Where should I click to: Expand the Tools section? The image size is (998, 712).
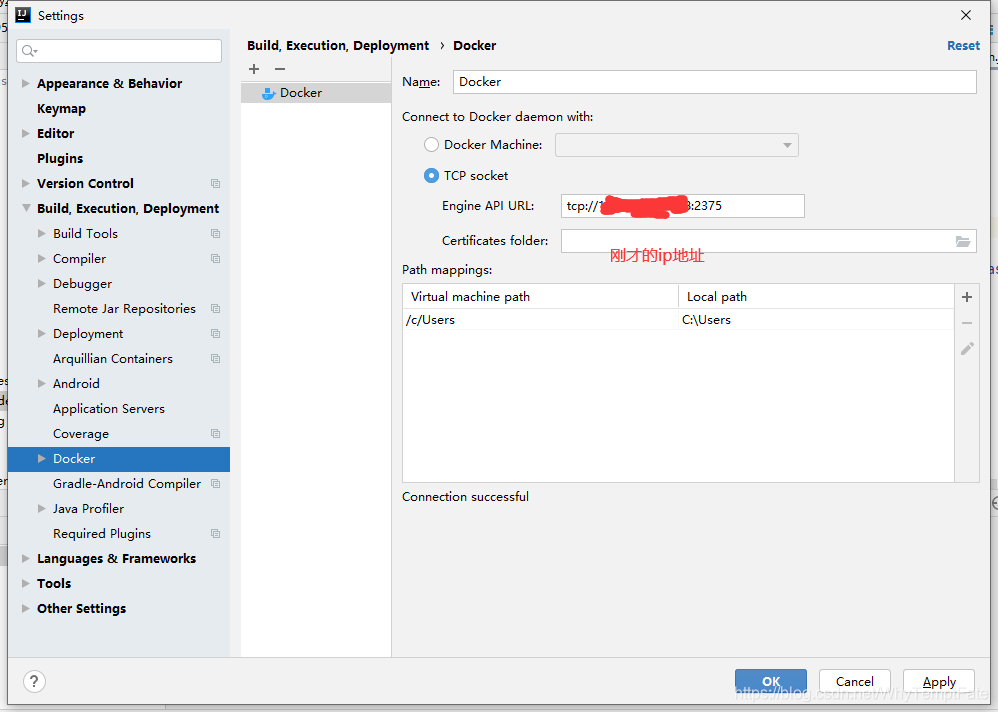click(25, 583)
